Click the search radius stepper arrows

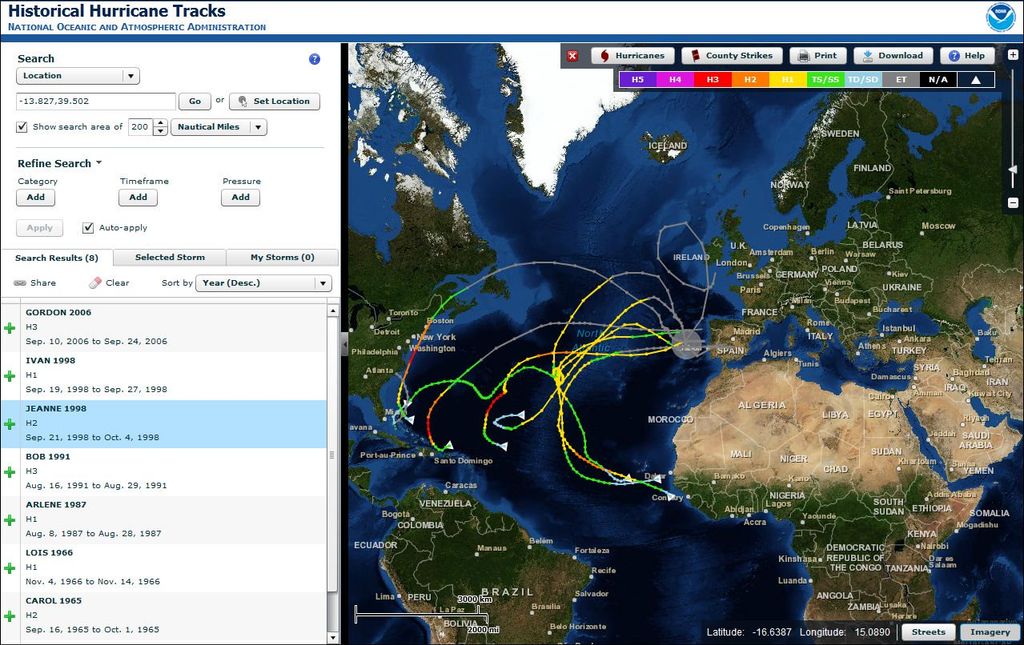click(161, 127)
